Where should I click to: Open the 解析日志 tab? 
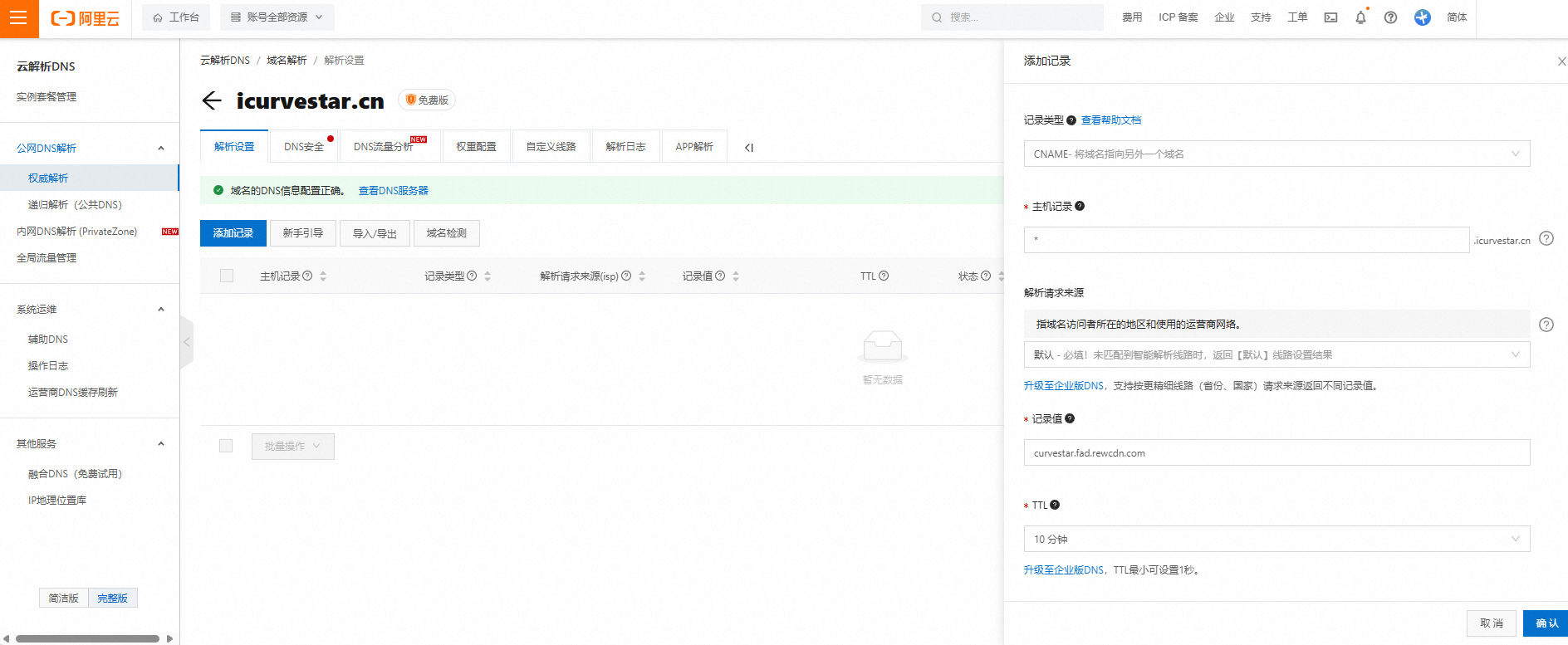coord(625,147)
